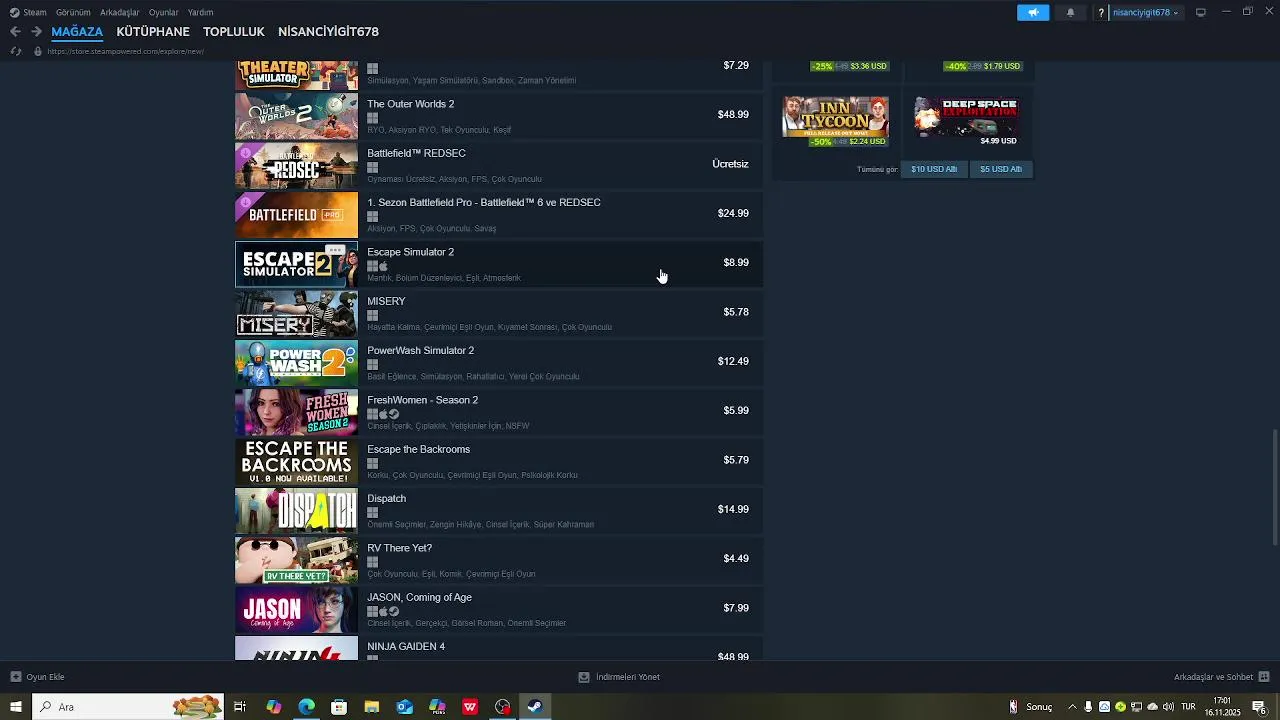The width and height of the screenshot is (1280, 720).
Task: Reload the store page
Action: [x=15, y=51]
